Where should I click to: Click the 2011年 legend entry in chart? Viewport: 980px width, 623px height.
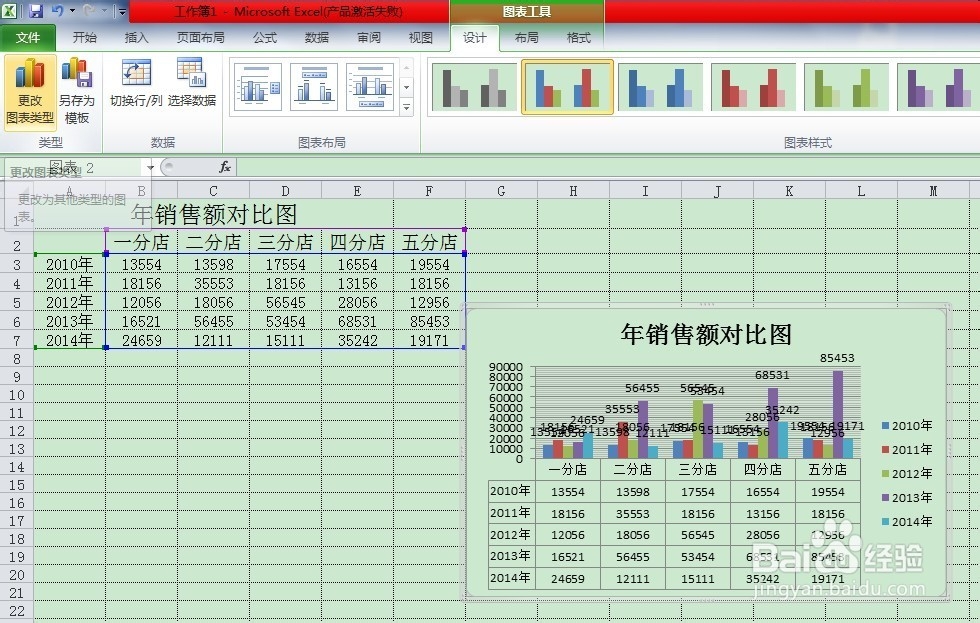(x=907, y=449)
